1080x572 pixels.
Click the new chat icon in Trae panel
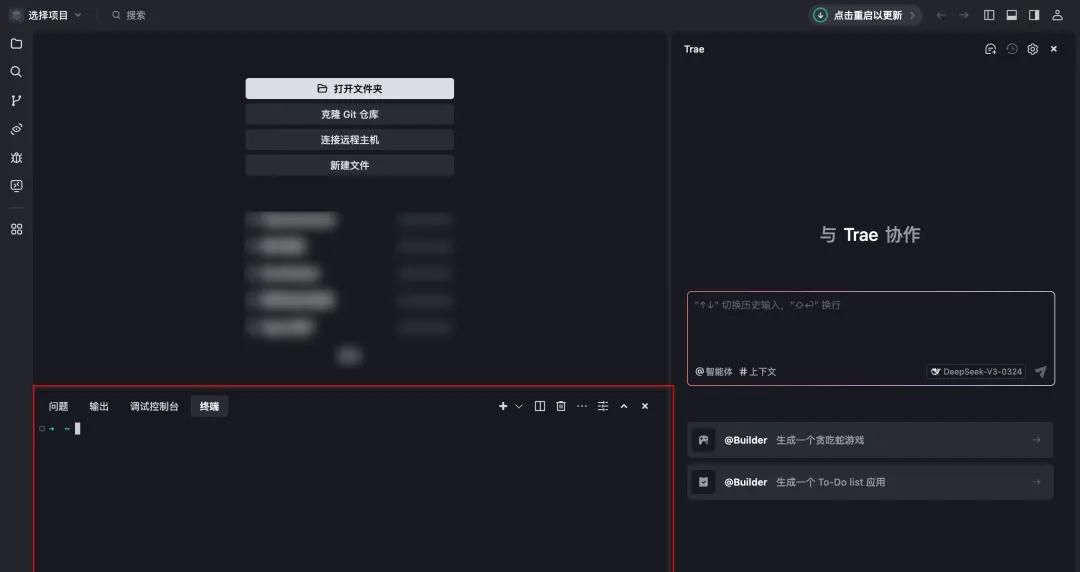pos(990,49)
